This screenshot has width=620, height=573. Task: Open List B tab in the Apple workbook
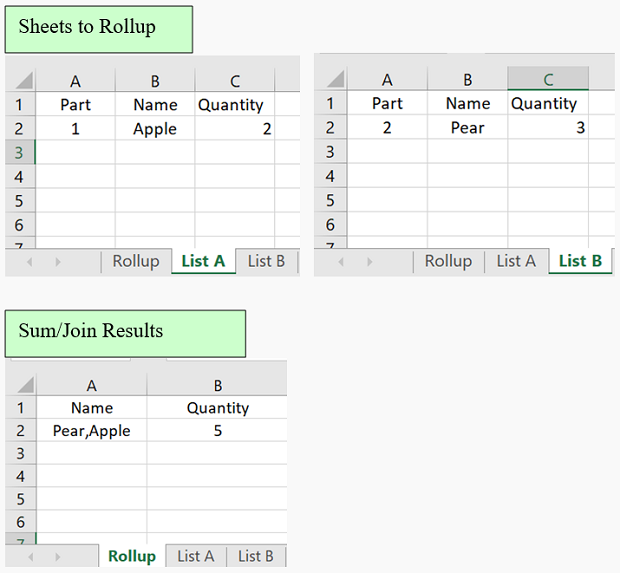pyautogui.click(x=266, y=261)
